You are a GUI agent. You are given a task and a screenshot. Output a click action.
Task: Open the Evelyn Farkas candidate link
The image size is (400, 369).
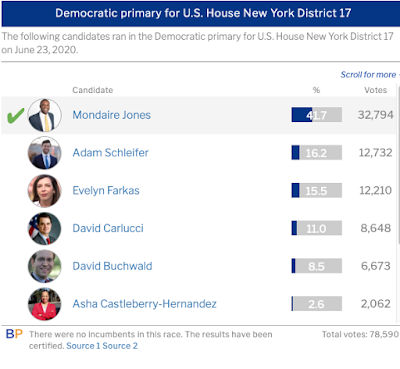106,190
